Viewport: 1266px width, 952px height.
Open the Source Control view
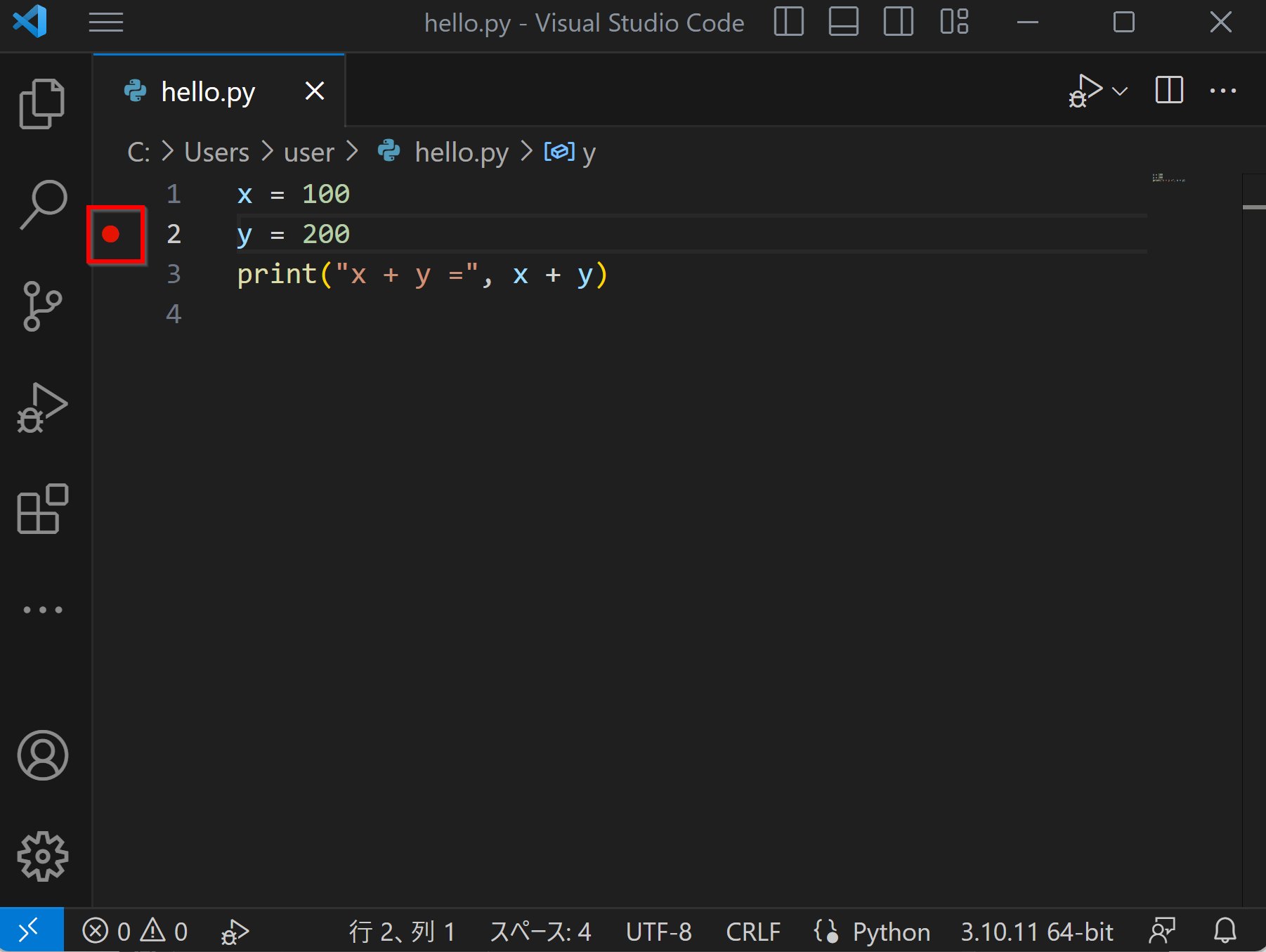42,306
